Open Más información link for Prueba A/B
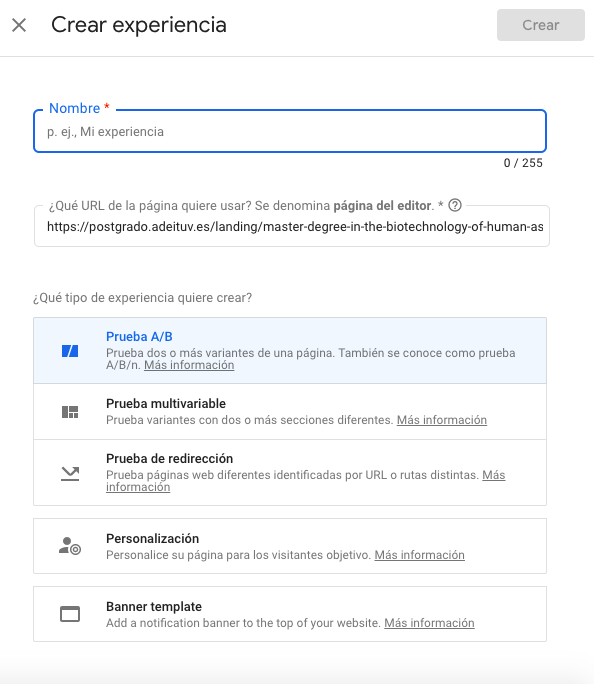Screen dimensions: 594x684 (x=189, y=365)
